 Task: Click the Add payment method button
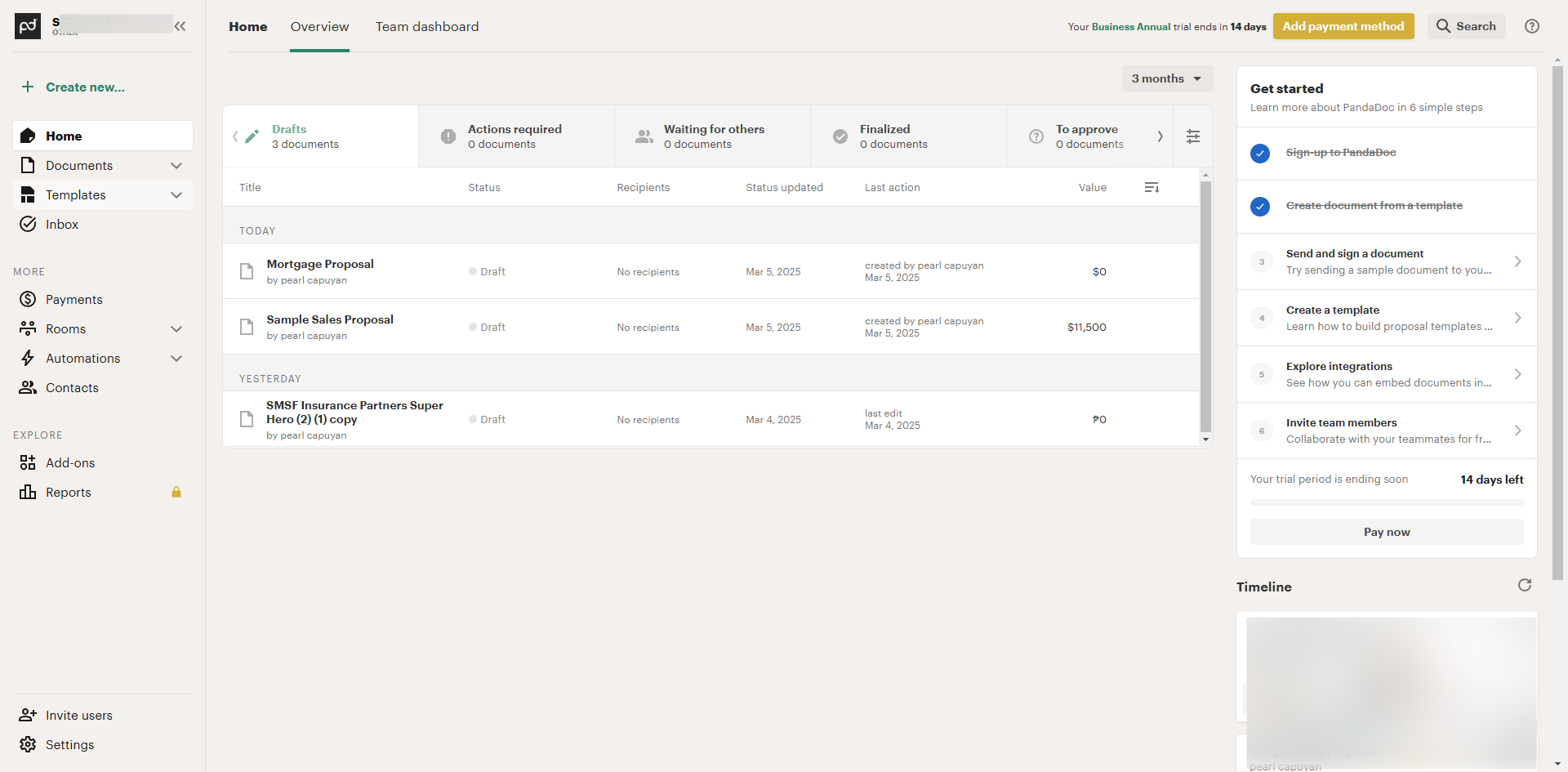pyautogui.click(x=1343, y=26)
